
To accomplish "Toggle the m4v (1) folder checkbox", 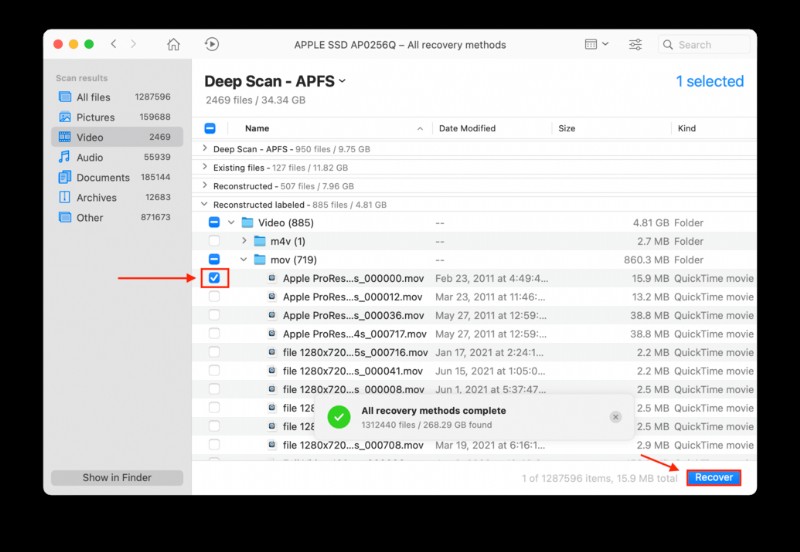I will pyautogui.click(x=214, y=241).
